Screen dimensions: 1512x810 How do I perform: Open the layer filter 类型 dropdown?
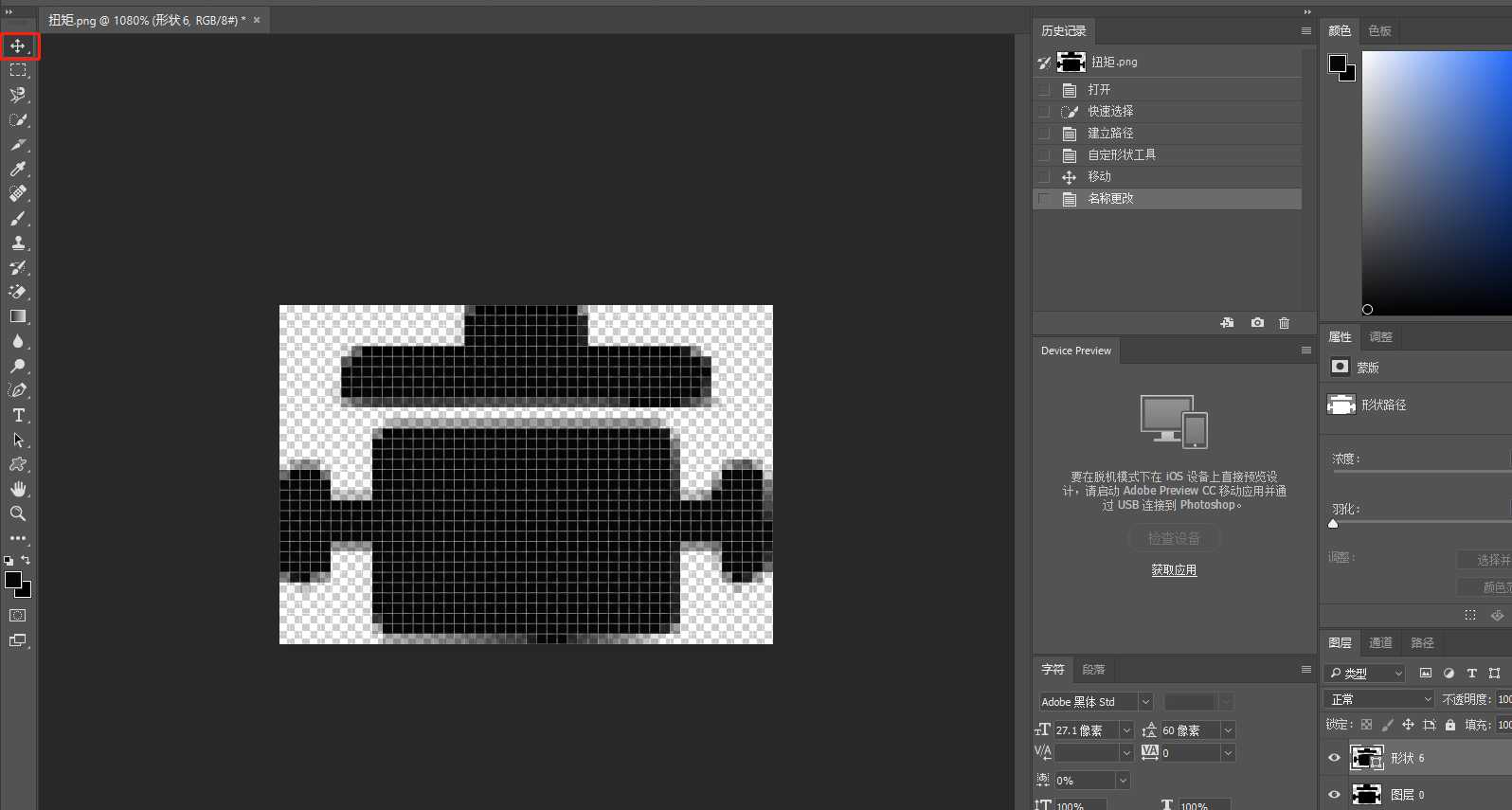(x=1365, y=674)
